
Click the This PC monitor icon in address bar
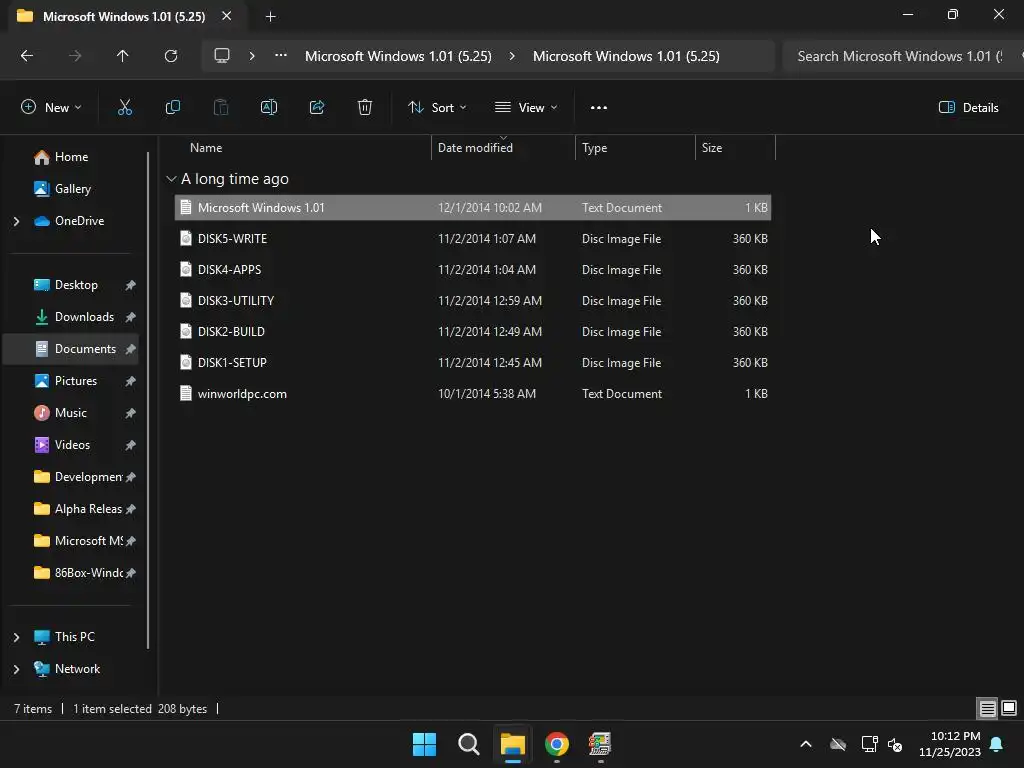pyautogui.click(x=222, y=56)
